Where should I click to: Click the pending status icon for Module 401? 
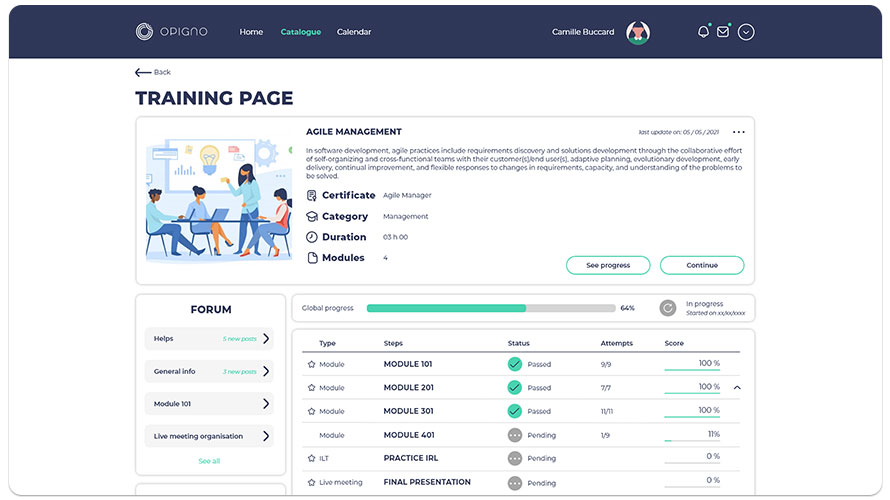tap(515, 435)
